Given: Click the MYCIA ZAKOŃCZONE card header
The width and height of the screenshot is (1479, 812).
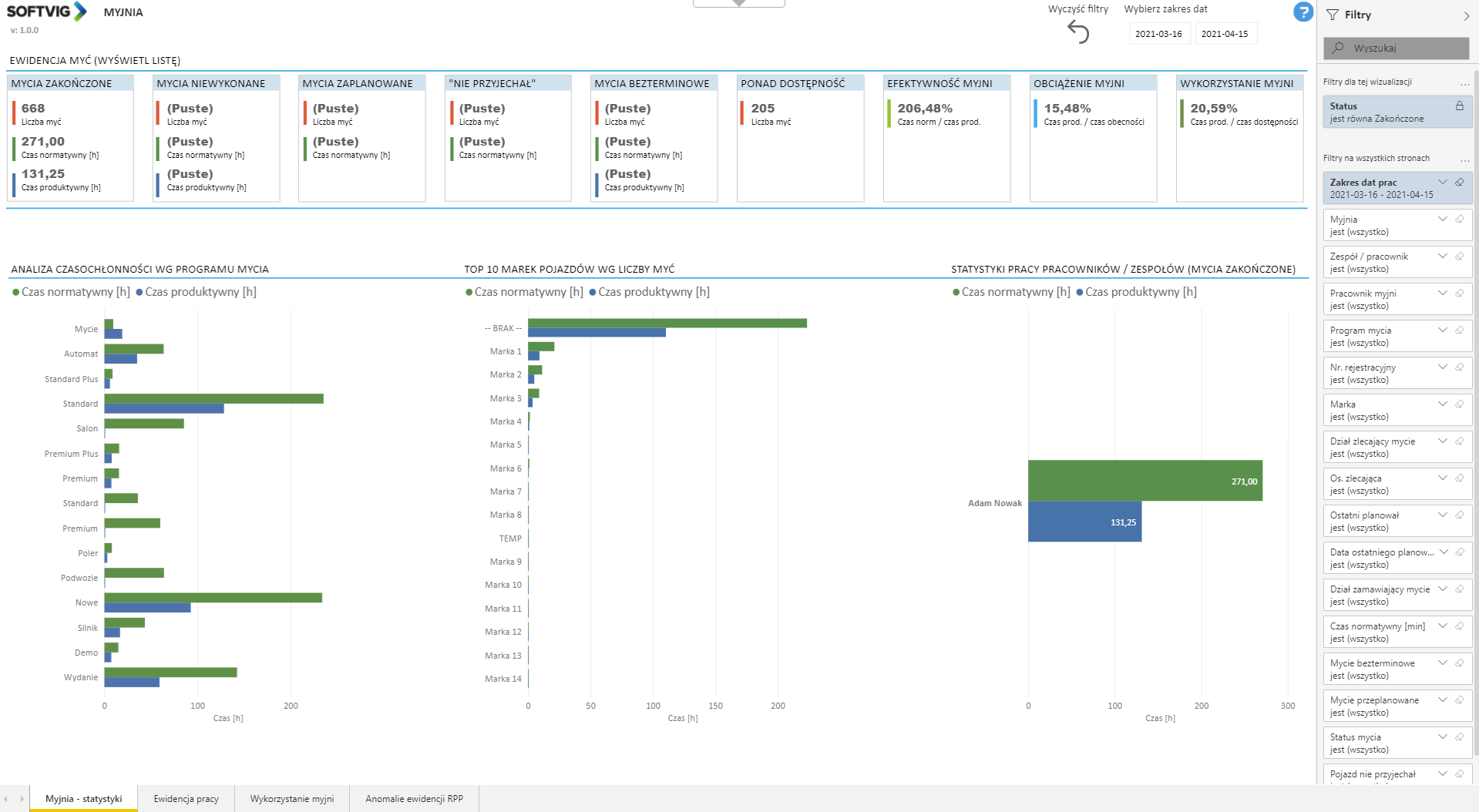Looking at the screenshot, I should 62,83.
